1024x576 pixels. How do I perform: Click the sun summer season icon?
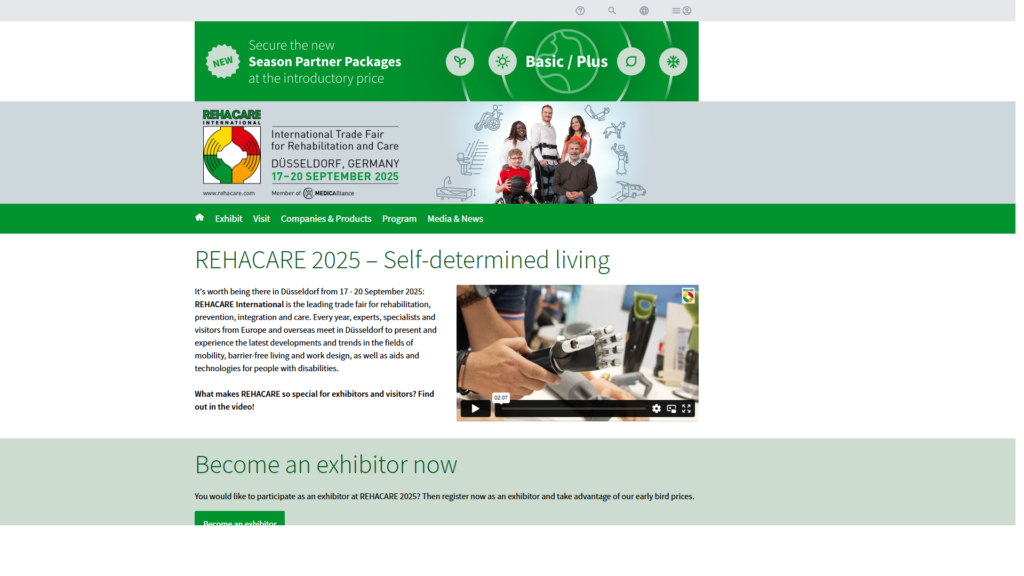click(502, 61)
